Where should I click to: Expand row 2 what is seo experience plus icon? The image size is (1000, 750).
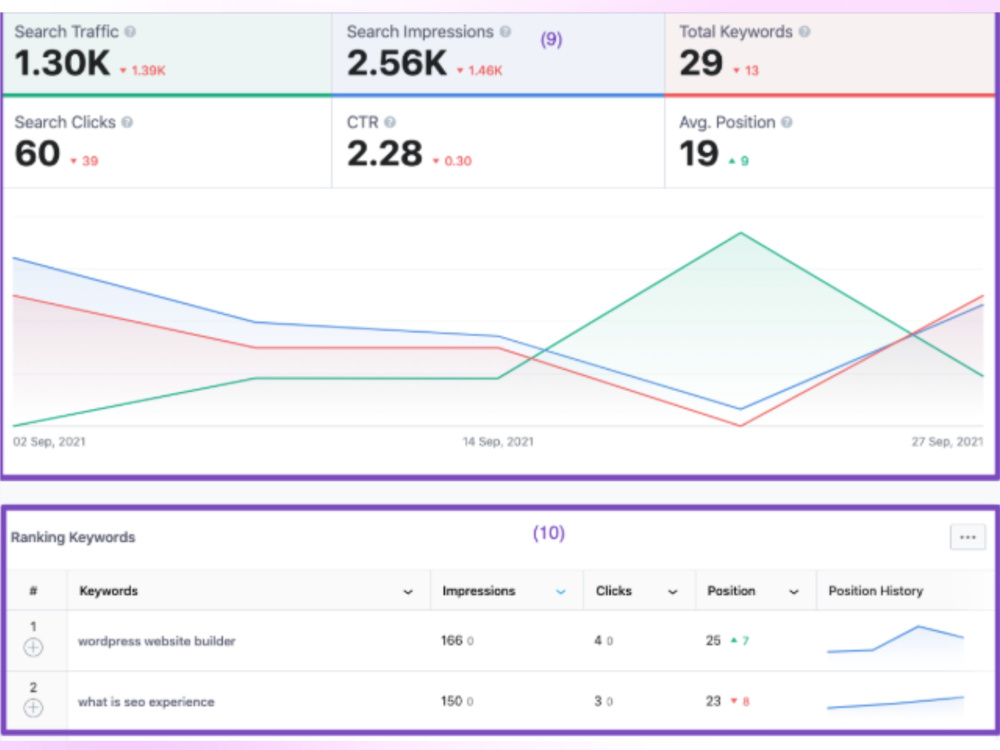click(33, 708)
